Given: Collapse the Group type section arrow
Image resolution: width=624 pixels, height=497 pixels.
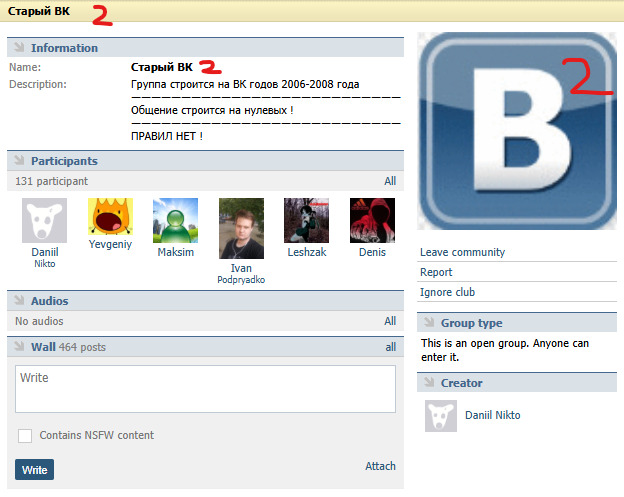Looking at the screenshot, I should tap(429, 322).
